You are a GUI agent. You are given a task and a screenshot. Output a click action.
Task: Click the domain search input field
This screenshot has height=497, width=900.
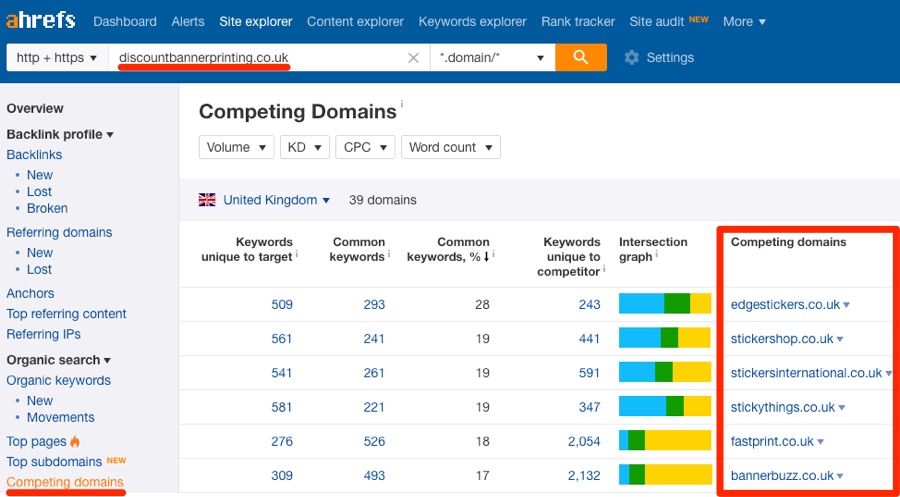coord(260,58)
